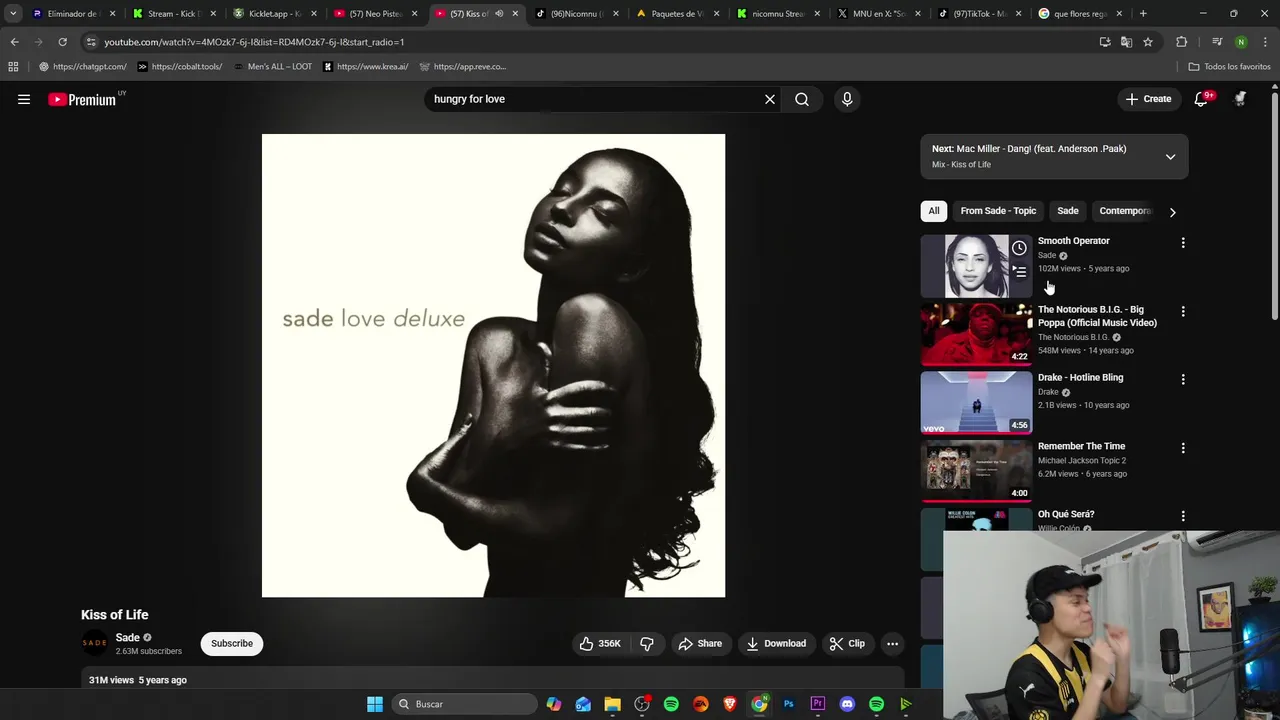Open a new Chrome tab
Image resolution: width=1280 pixels, height=720 pixels.
(1143, 14)
